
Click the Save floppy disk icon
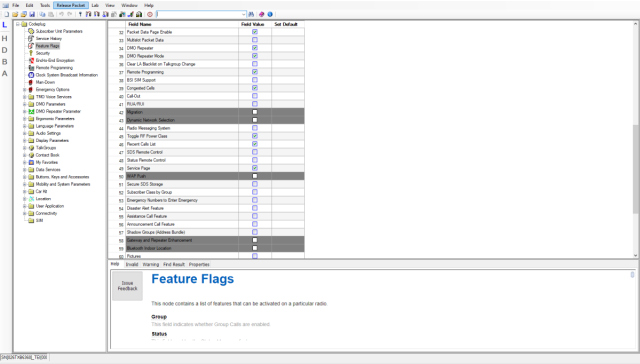coord(32,14)
